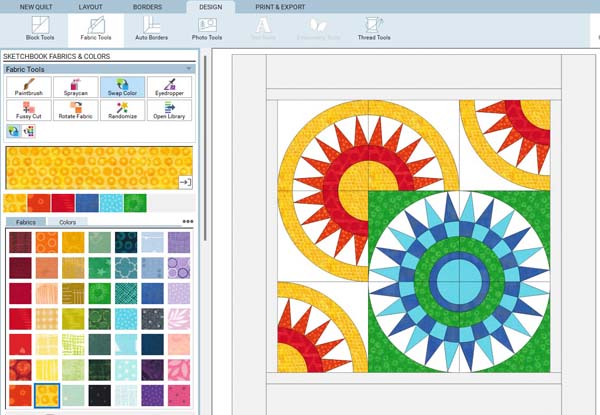Switch to the Colors tab
The image size is (600, 415).
pos(67,222)
